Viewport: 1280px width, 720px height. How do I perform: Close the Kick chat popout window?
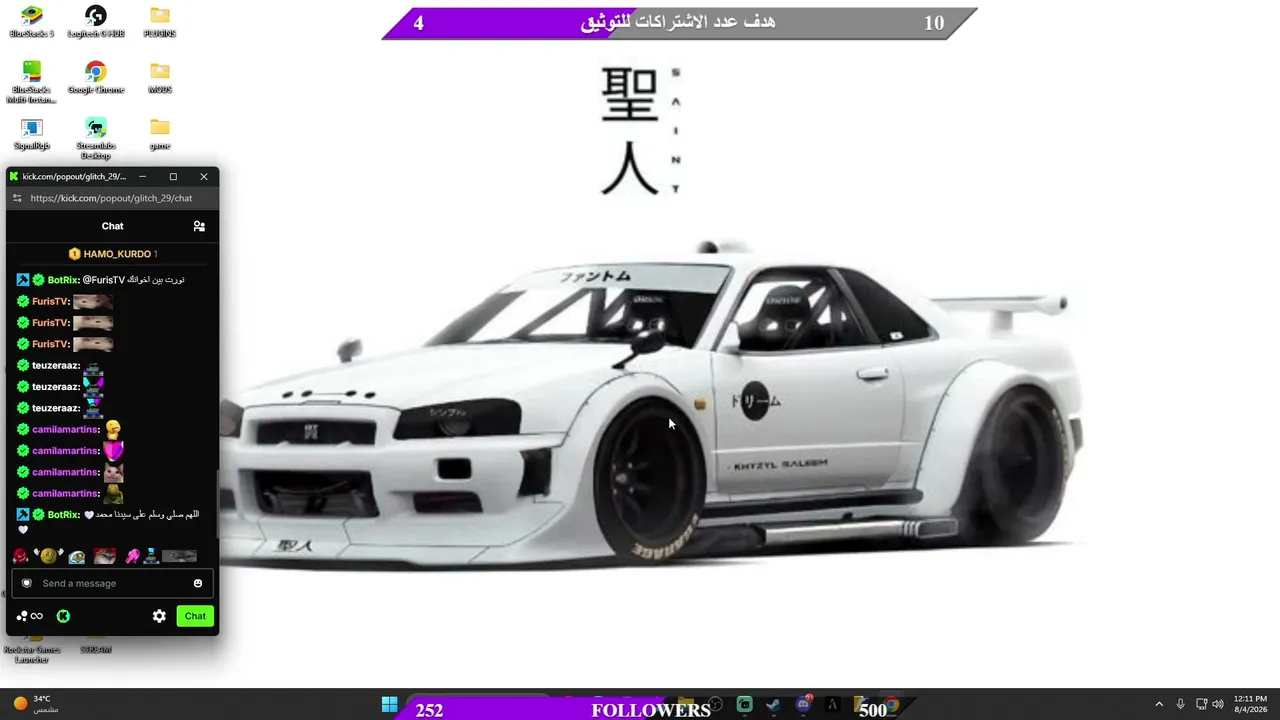(x=204, y=176)
